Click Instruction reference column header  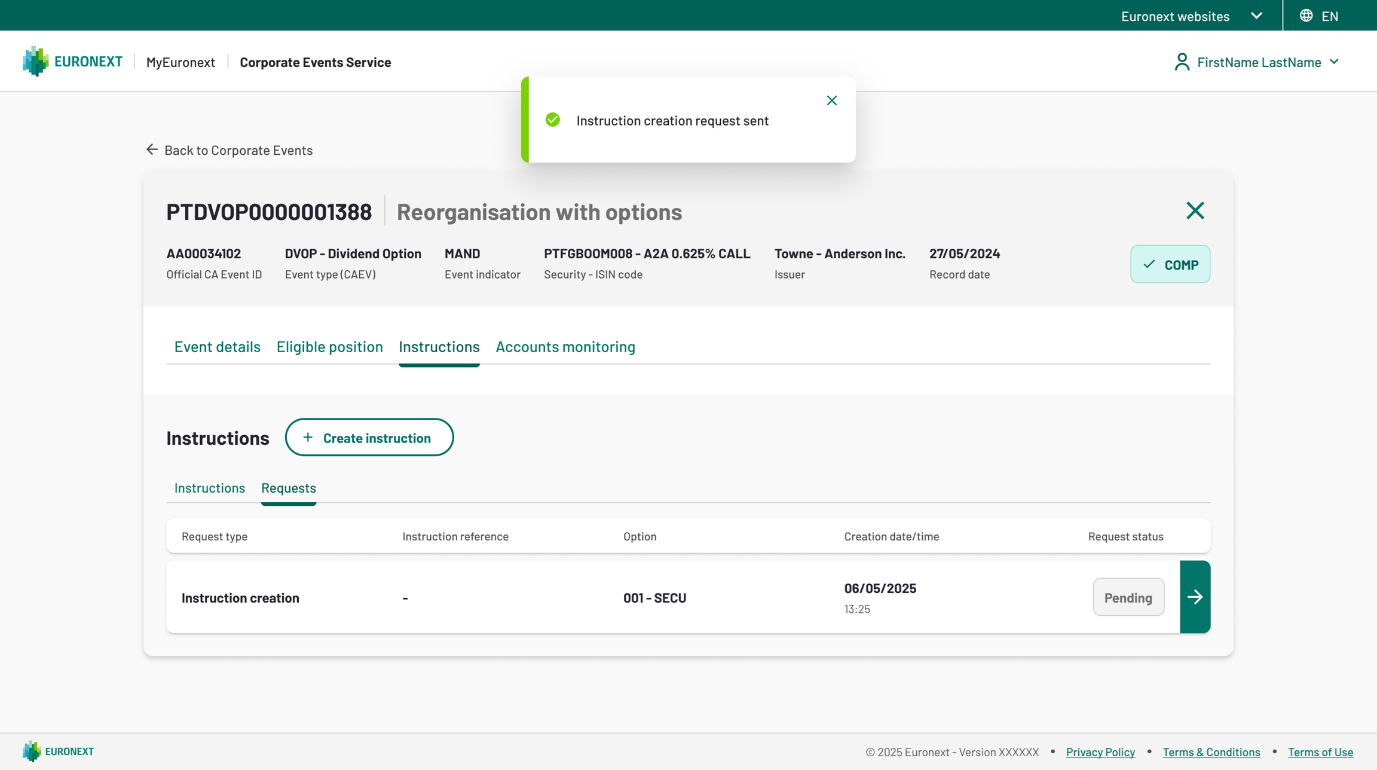(x=455, y=537)
